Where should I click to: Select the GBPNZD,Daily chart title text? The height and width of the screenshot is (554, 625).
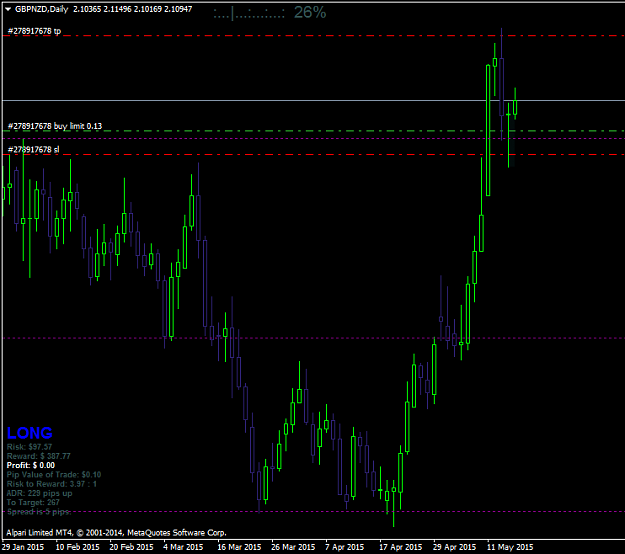pos(41,9)
